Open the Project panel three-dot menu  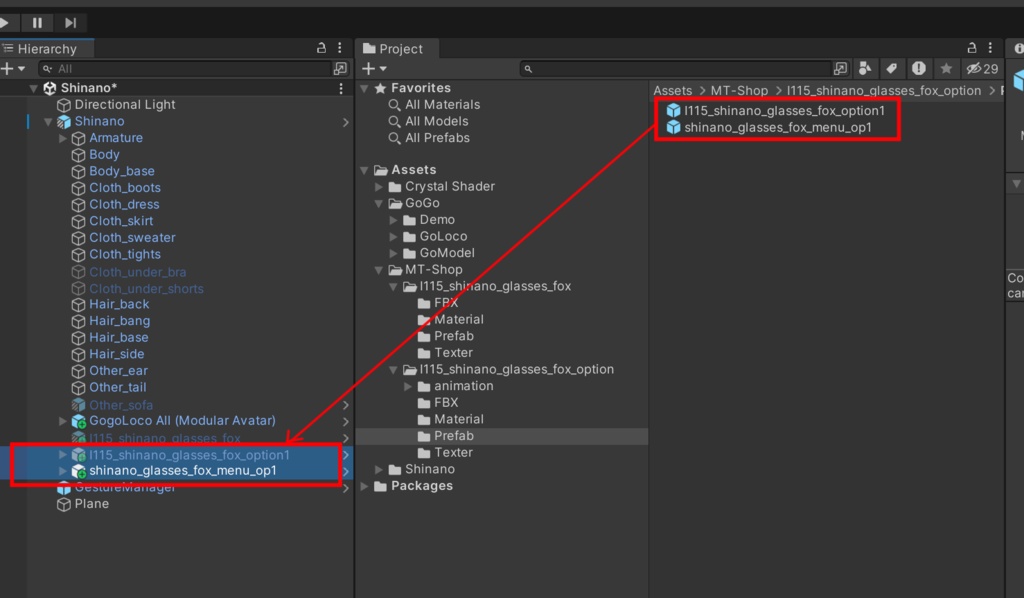point(990,48)
